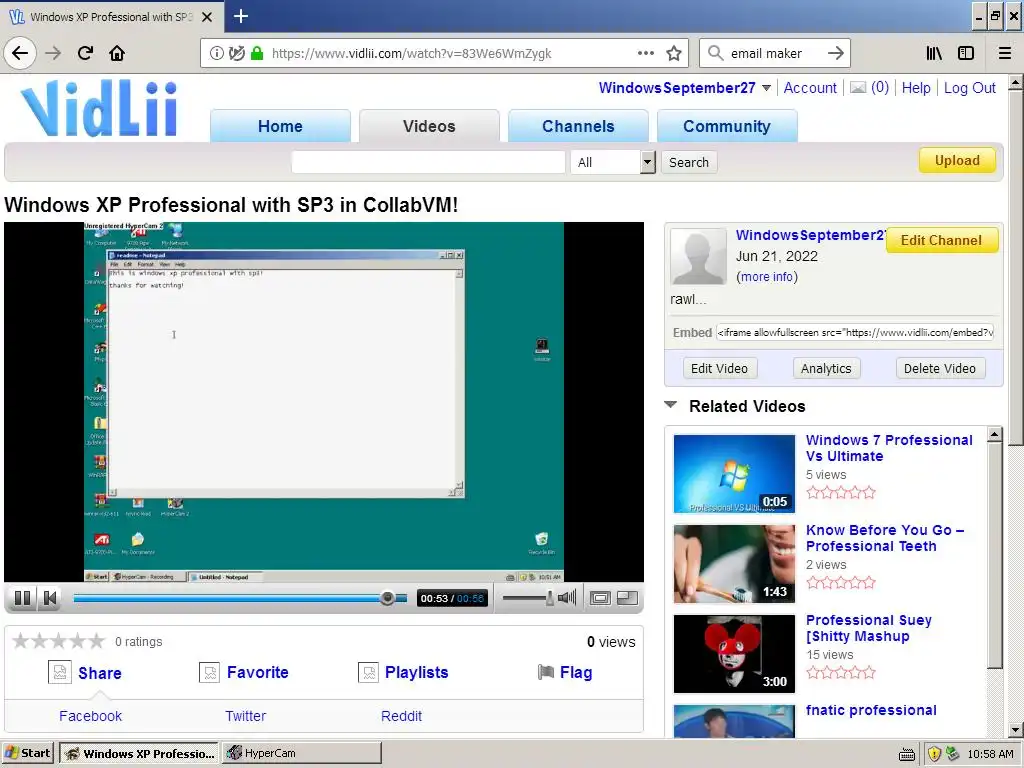1024x768 pixels.
Task: Toggle the sidebar icon in browser toolbar
Action: pyautogui.click(x=966, y=54)
